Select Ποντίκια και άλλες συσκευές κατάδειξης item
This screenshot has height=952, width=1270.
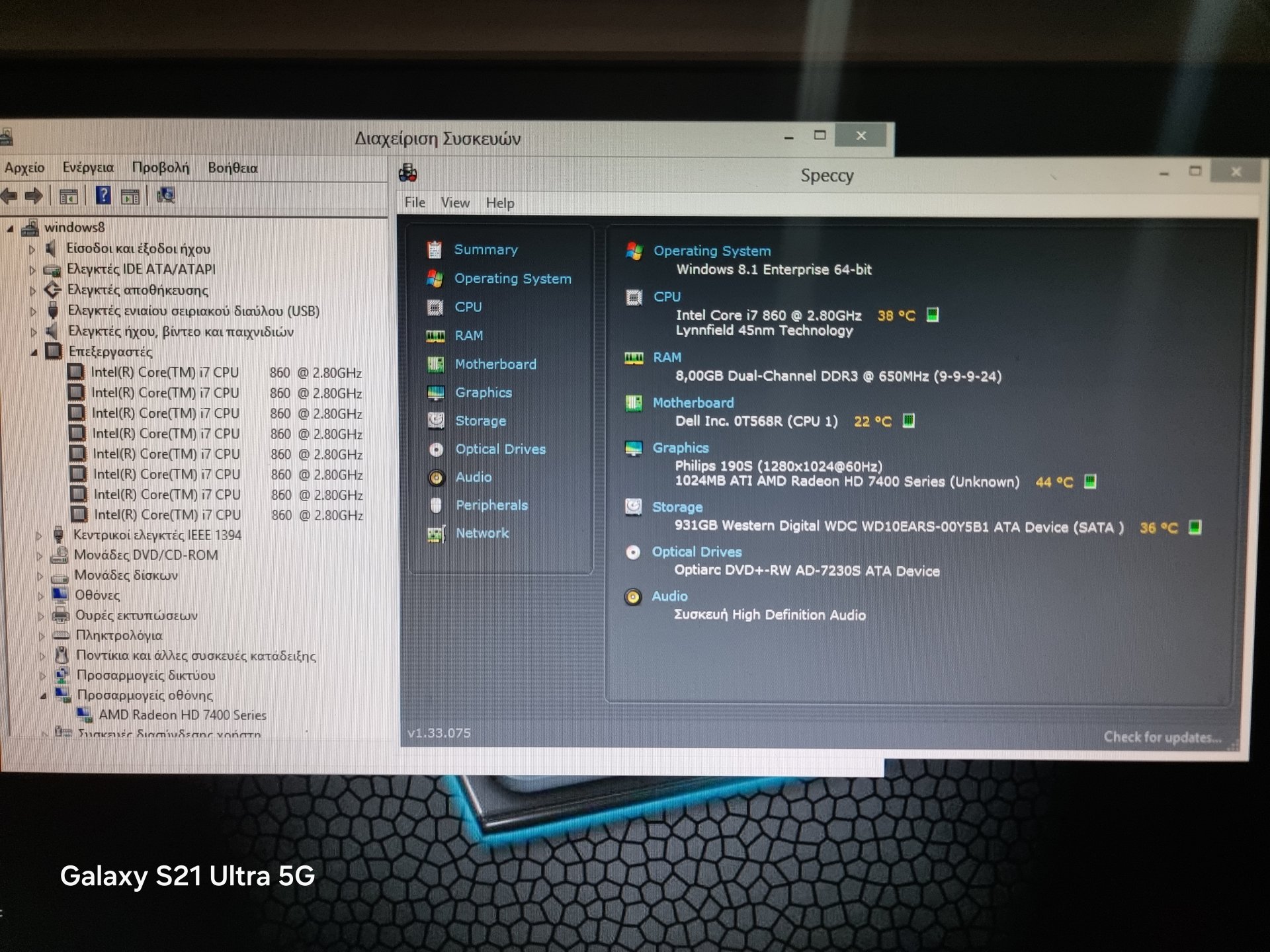[x=196, y=656]
